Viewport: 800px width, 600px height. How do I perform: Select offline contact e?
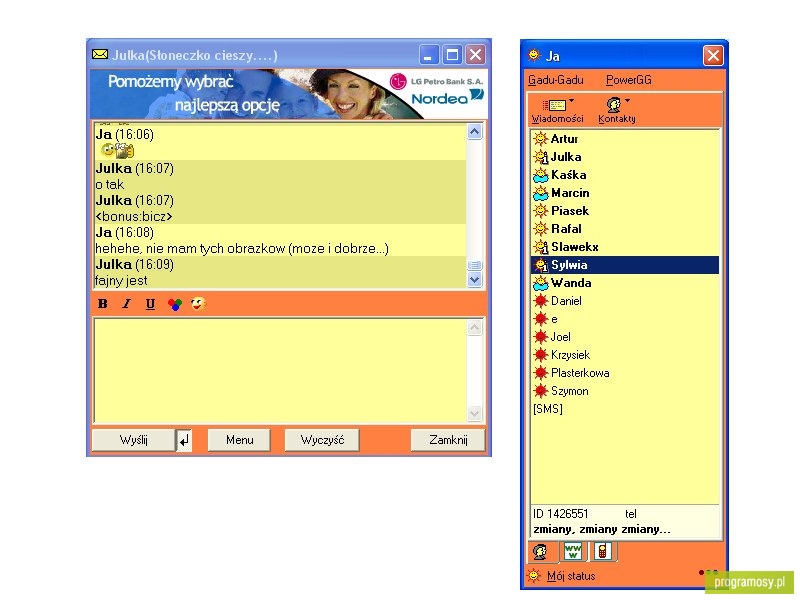tap(625, 319)
